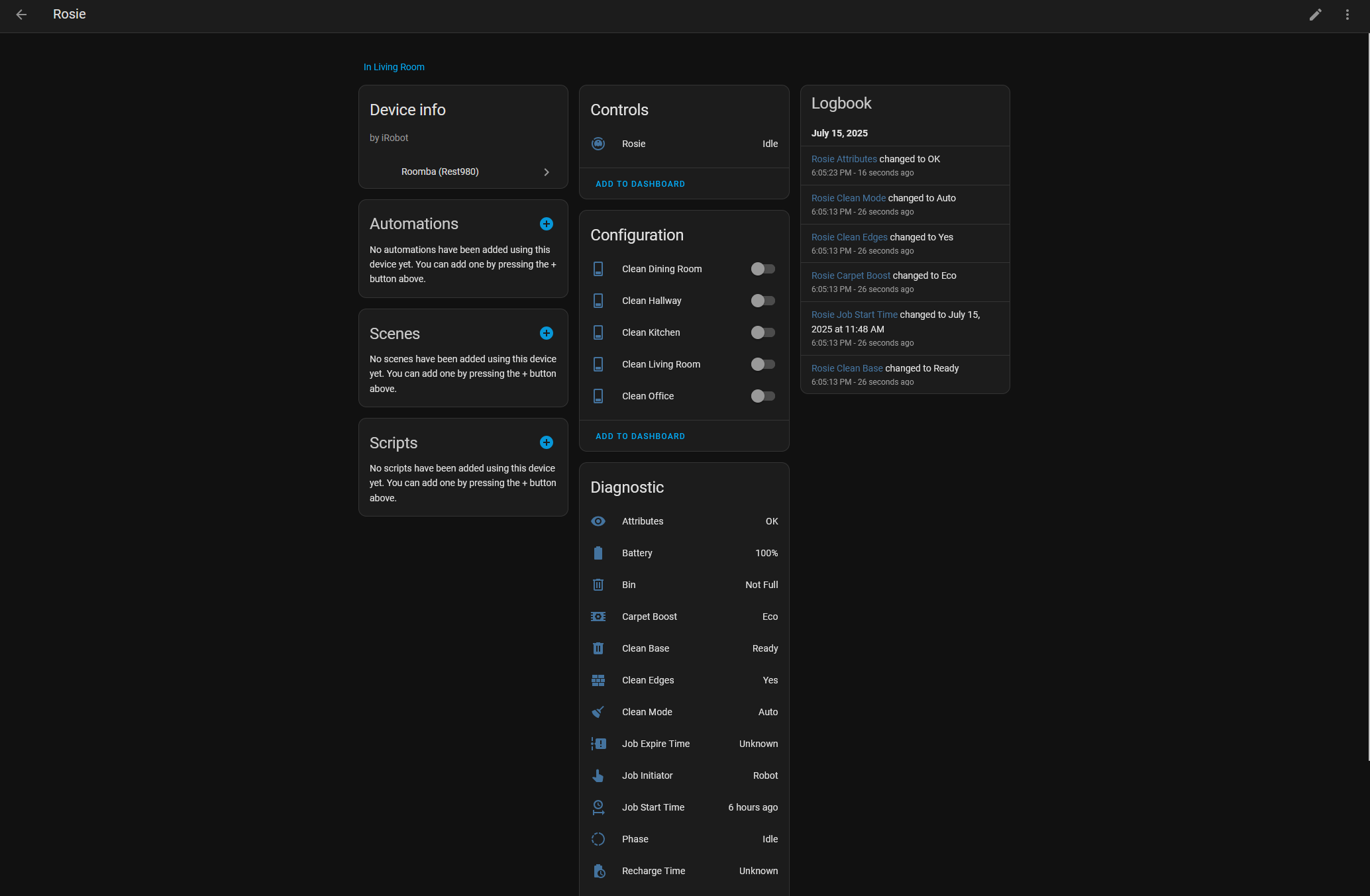
Task: Go back with the arrow in the top bar
Action: (x=21, y=14)
